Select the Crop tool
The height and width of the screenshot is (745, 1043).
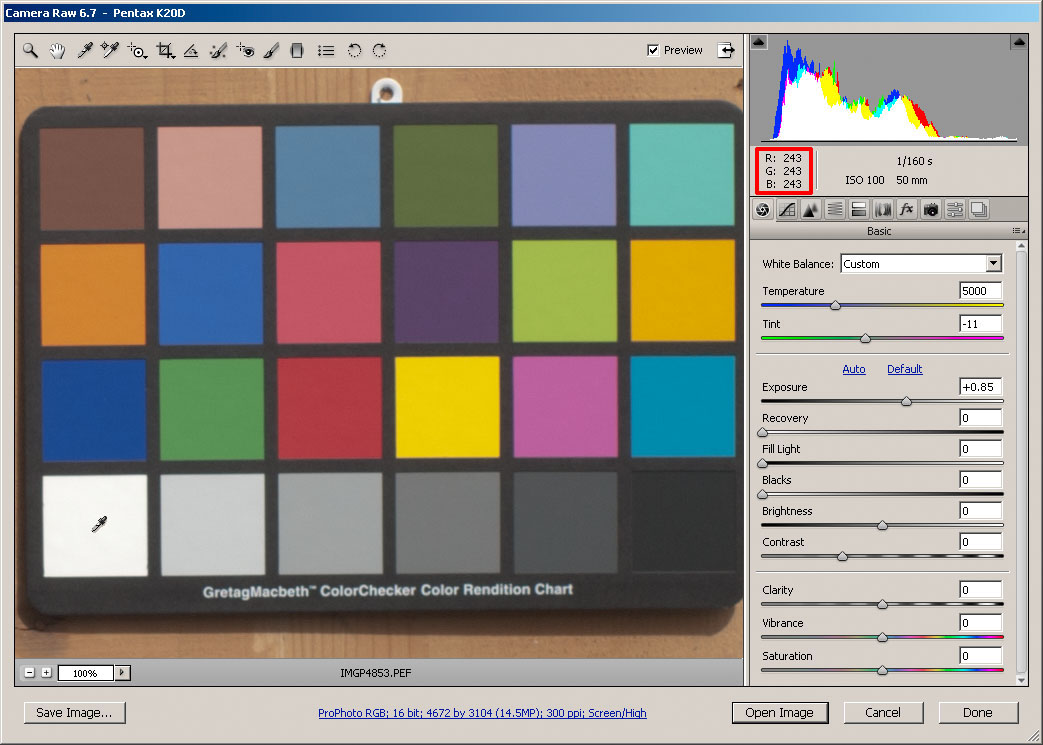[165, 51]
